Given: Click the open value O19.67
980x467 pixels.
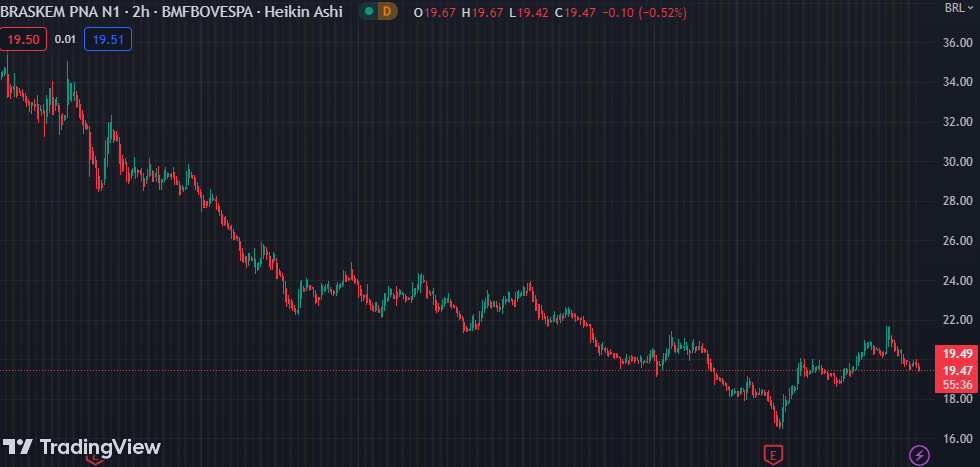Looking at the screenshot, I should tap(434, 12).
